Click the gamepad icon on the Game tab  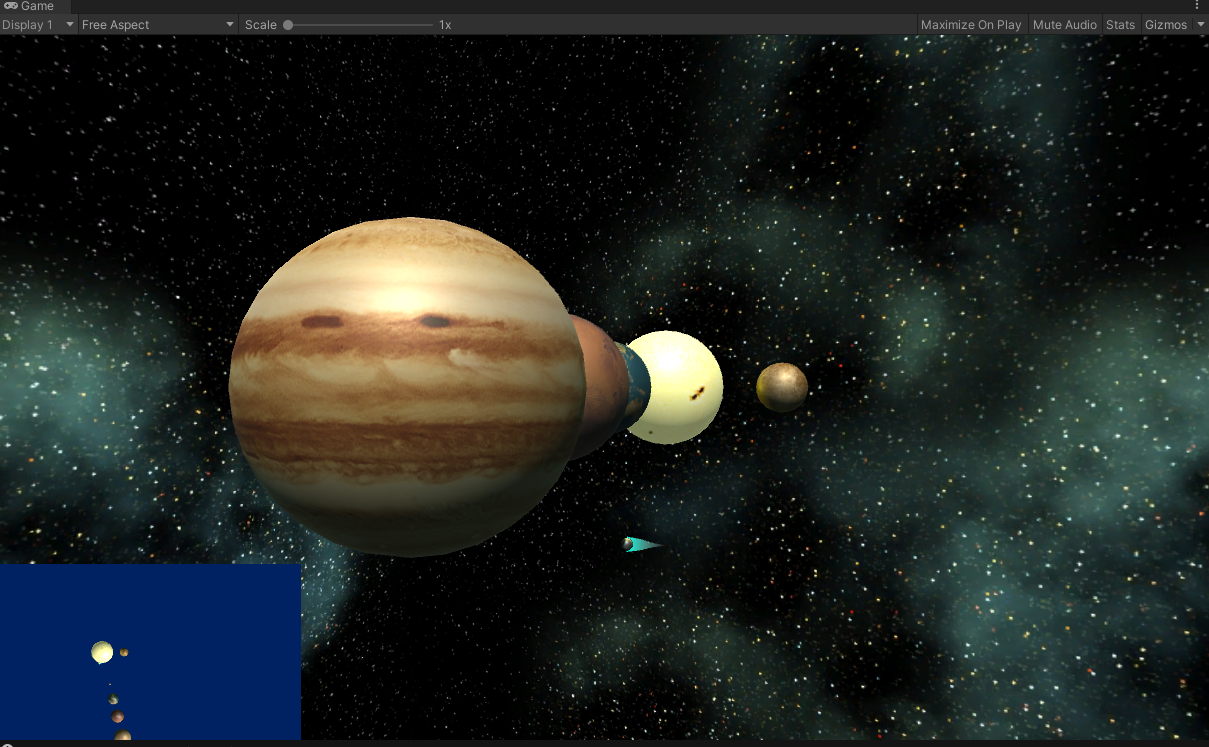9,5
